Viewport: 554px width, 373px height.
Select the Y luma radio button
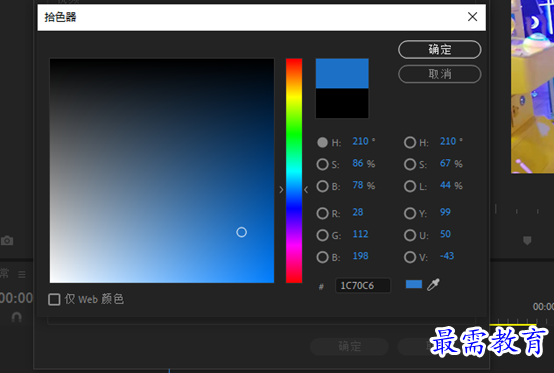410,213
